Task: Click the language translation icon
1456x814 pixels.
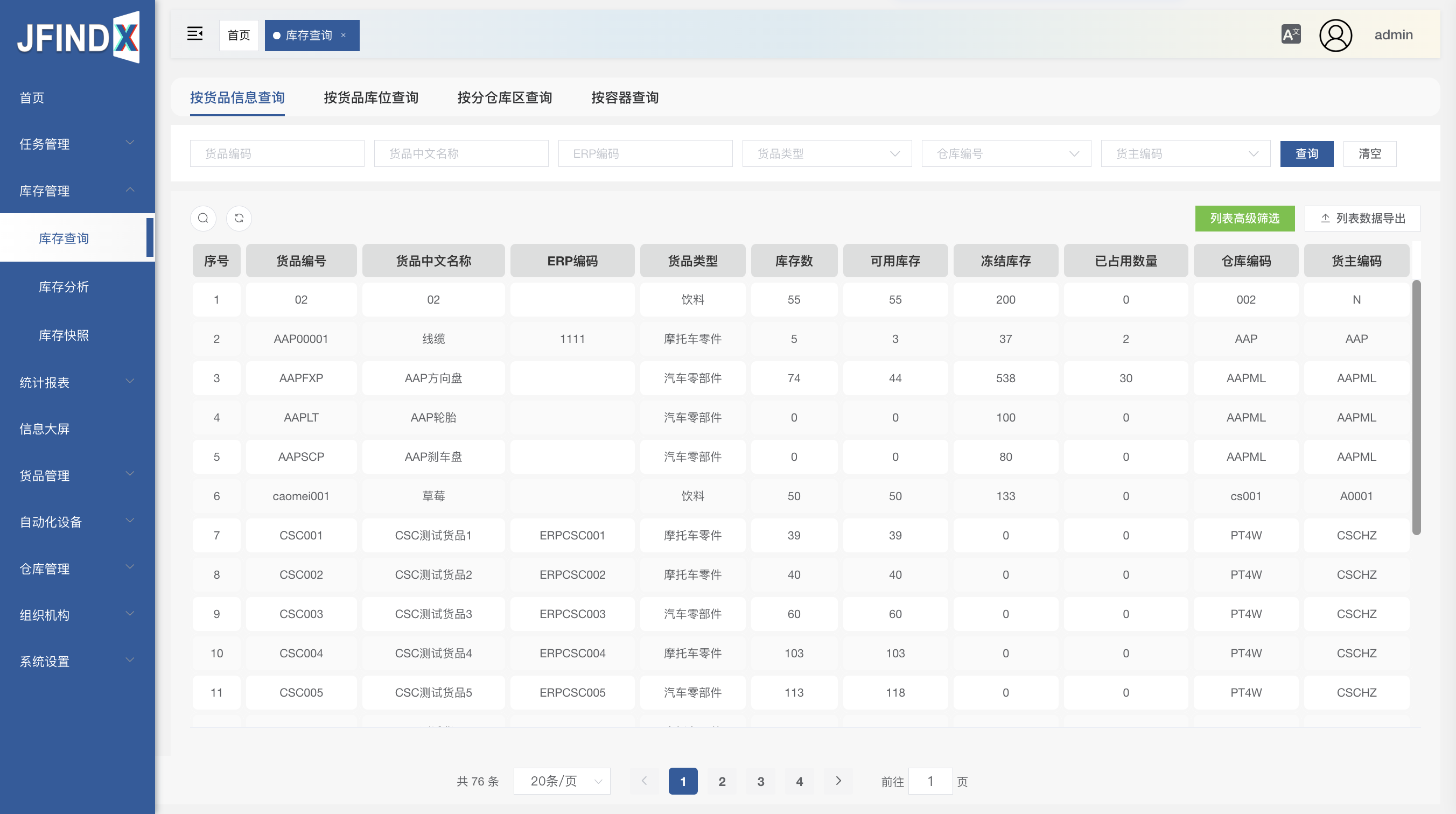Action: click(x=1290, y=34)
